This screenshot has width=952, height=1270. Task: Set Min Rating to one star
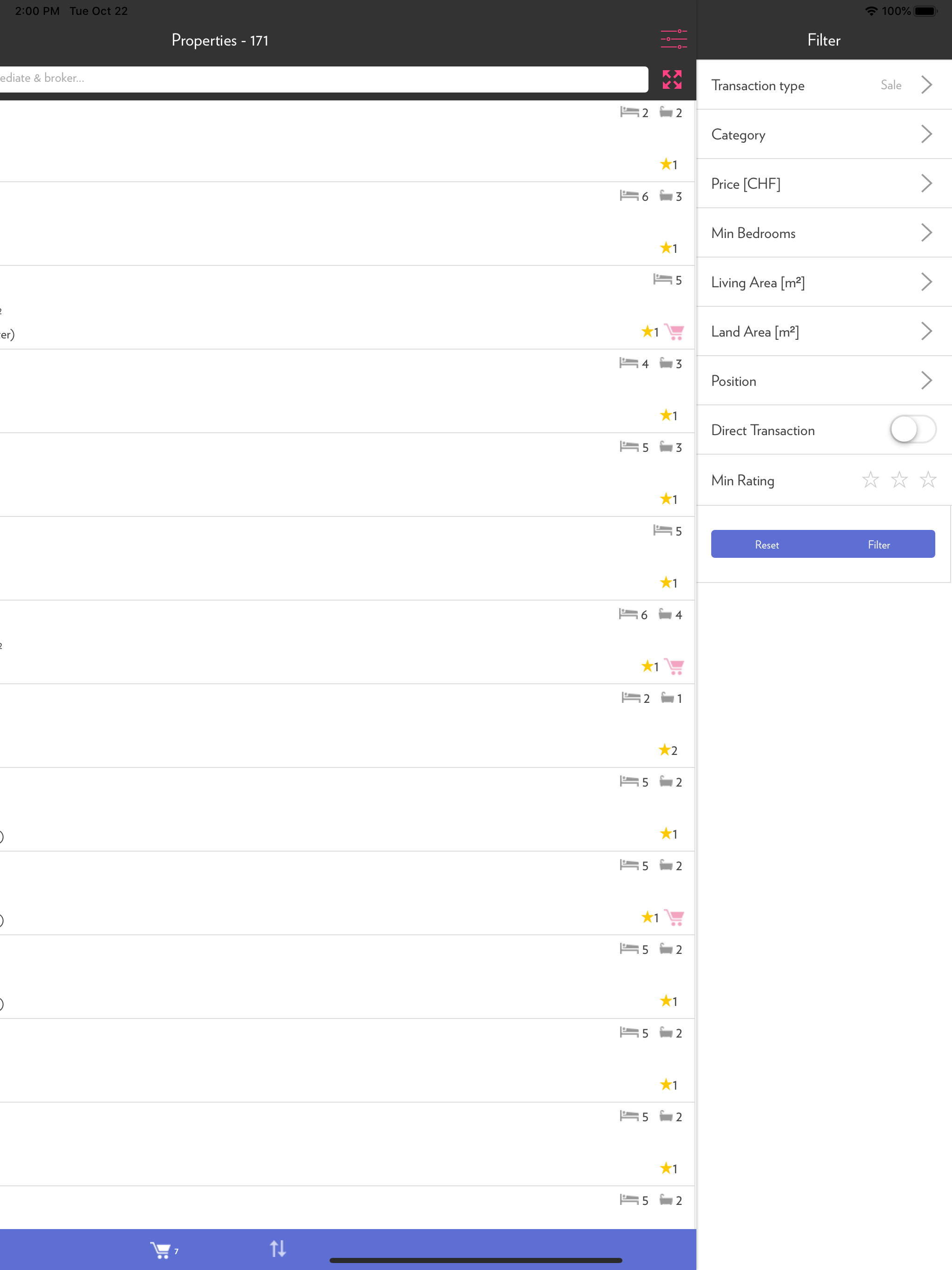pos(871,479)
